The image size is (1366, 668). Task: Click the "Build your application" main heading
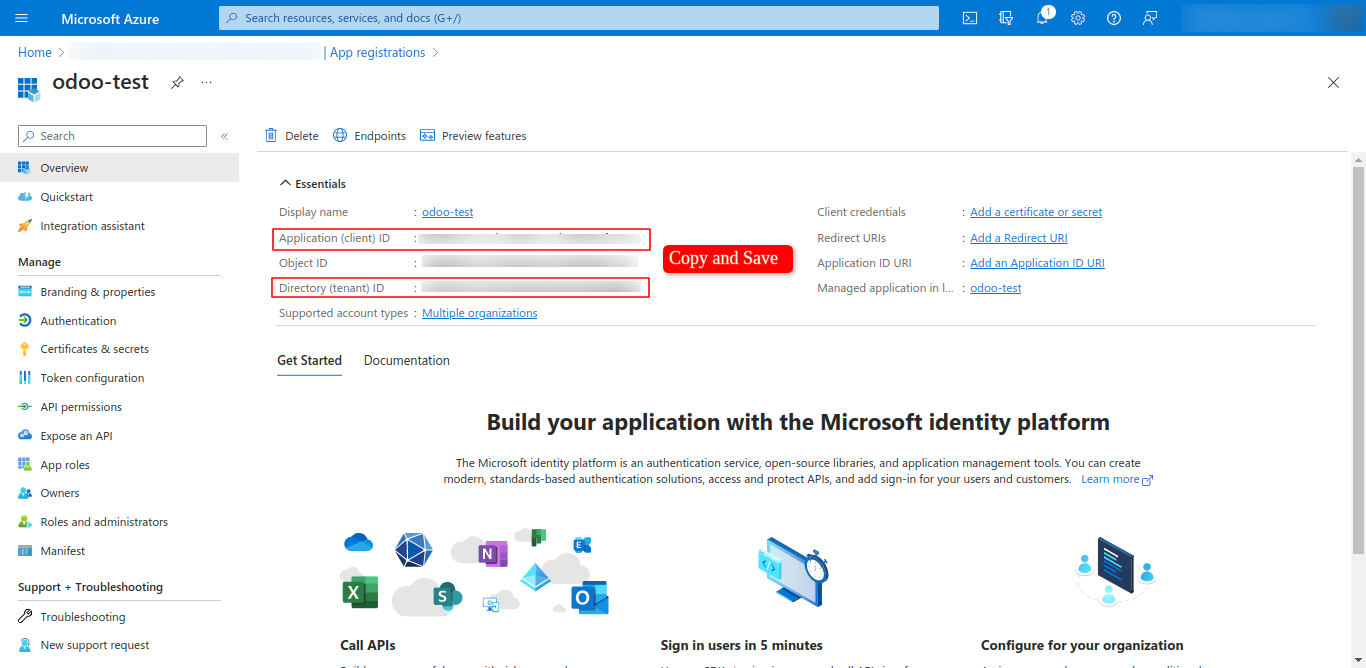pyautogui.click(x=798, y=422)
